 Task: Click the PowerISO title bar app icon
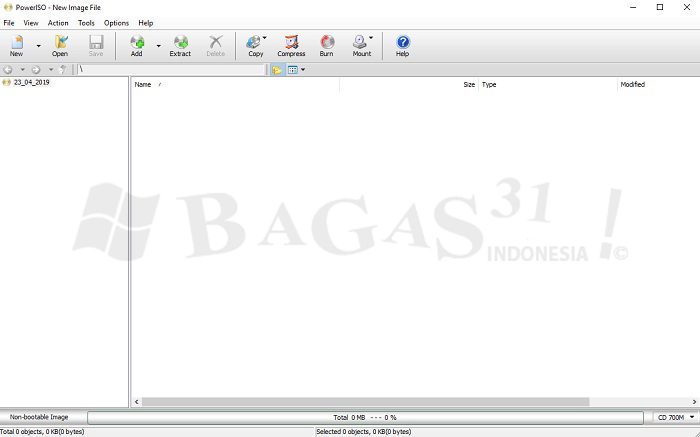point(8,8)
